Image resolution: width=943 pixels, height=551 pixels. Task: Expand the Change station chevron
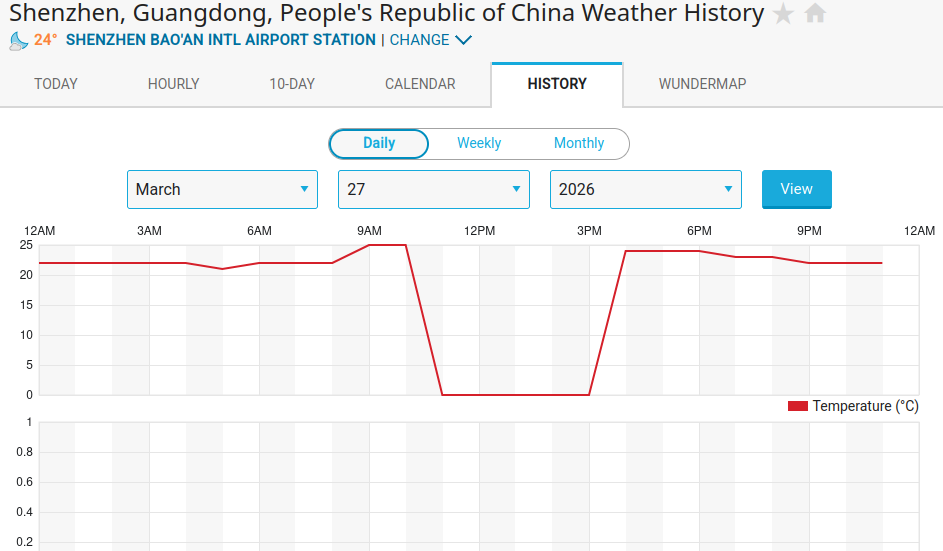pos(463,40)
